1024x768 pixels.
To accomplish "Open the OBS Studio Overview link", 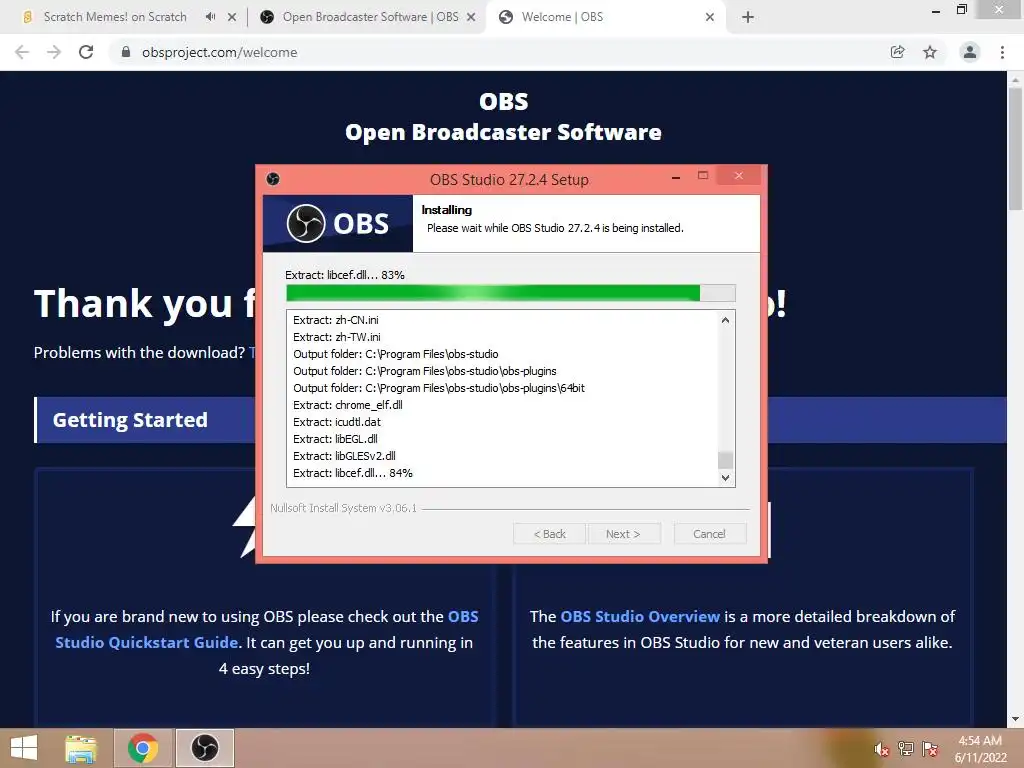I will pyautogui.click(x=640, y=616).
